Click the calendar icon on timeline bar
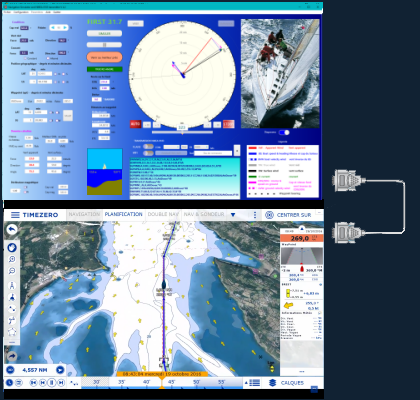Viewport: 420px width, 400px height. [x=19, y=383]
